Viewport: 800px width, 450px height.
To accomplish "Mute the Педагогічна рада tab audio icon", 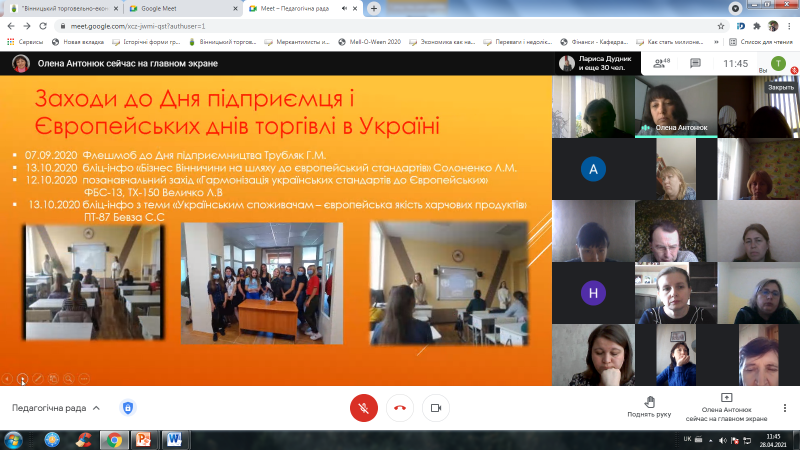I will click(344, 8).
